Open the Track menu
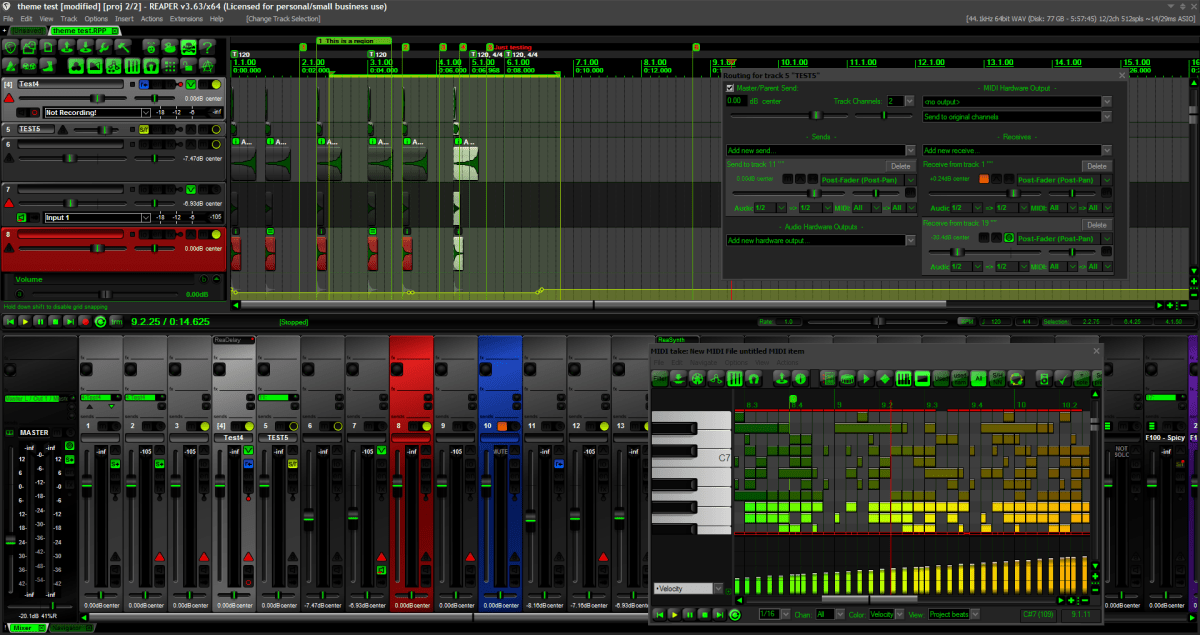The height and width of the screenshot is (635, 1200). pos(68,18)
